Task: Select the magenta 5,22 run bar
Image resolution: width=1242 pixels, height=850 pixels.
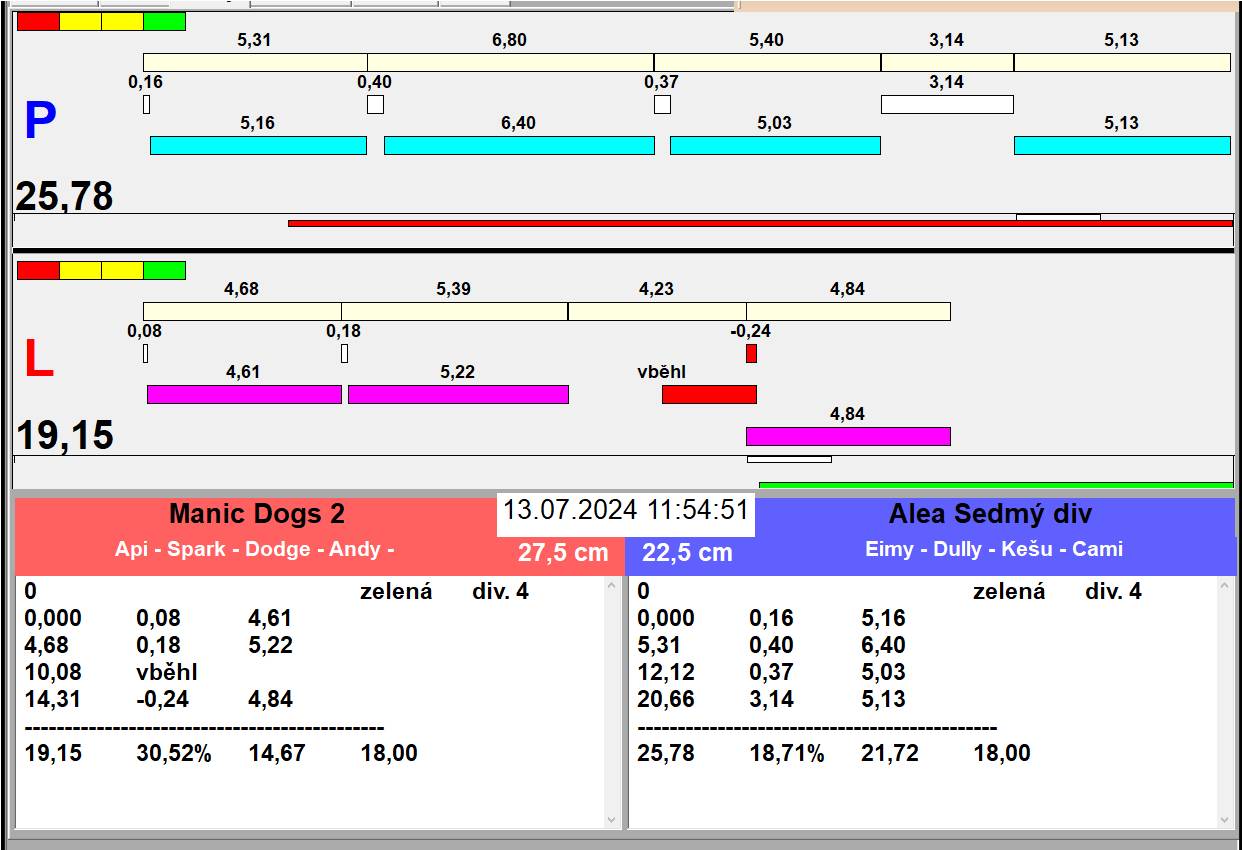Action: tap(458, 394)
